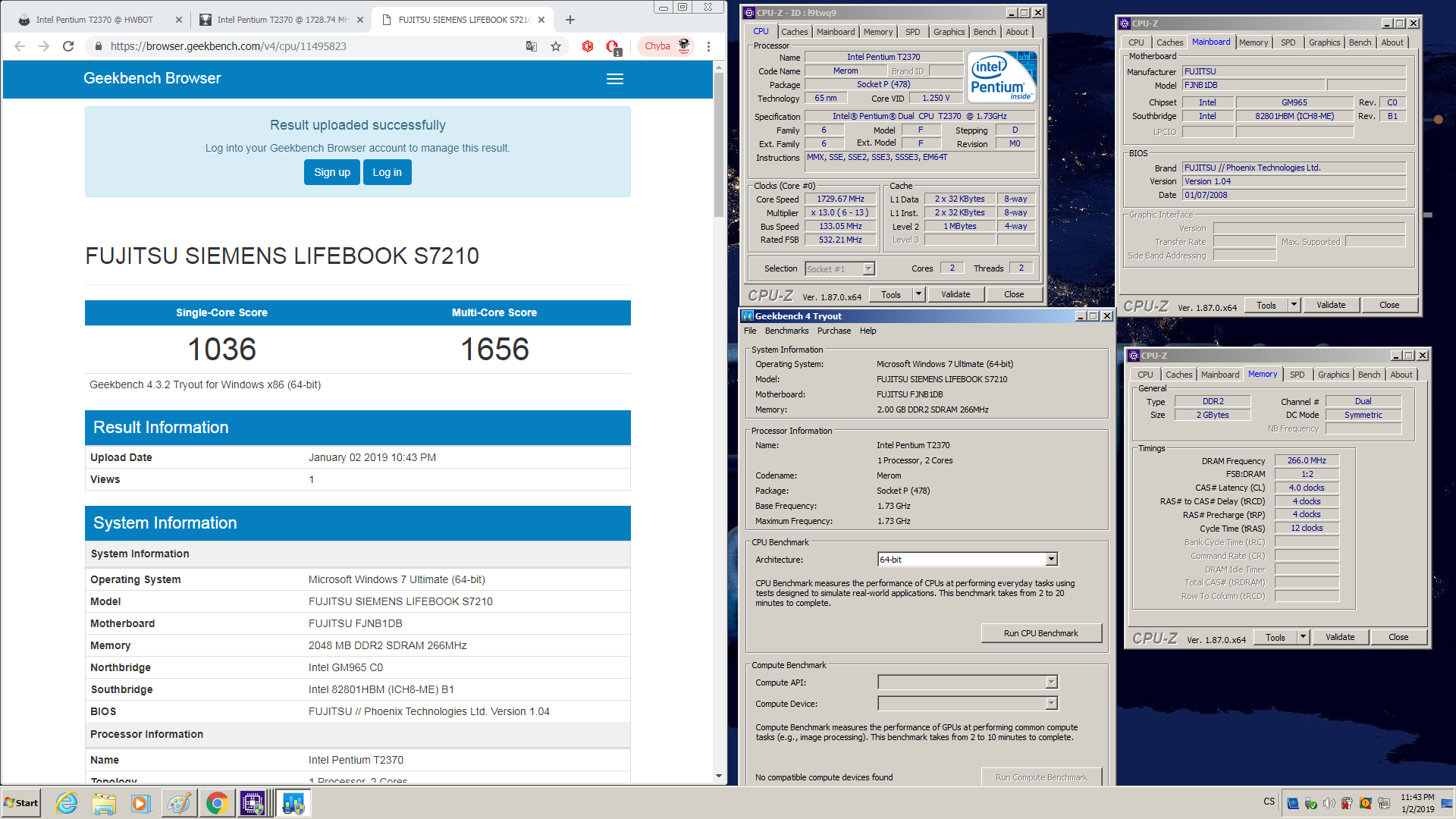The image size is (1456, 819).
Task: Click the volume tray icon
Action: (x=1329, y=803)
